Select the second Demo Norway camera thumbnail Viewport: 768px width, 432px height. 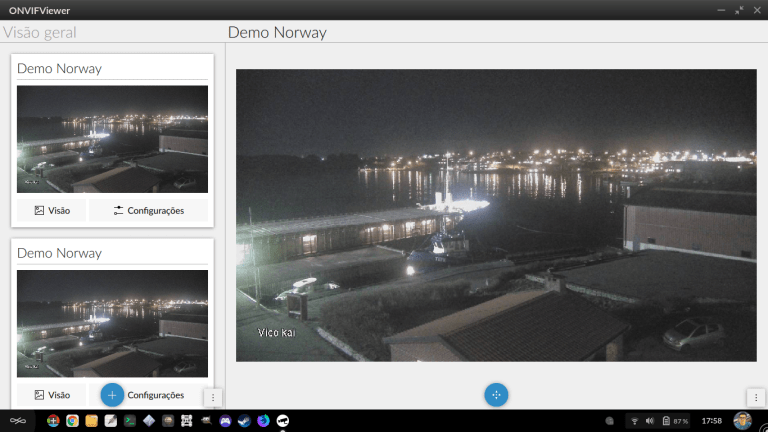tap(112, 323)
